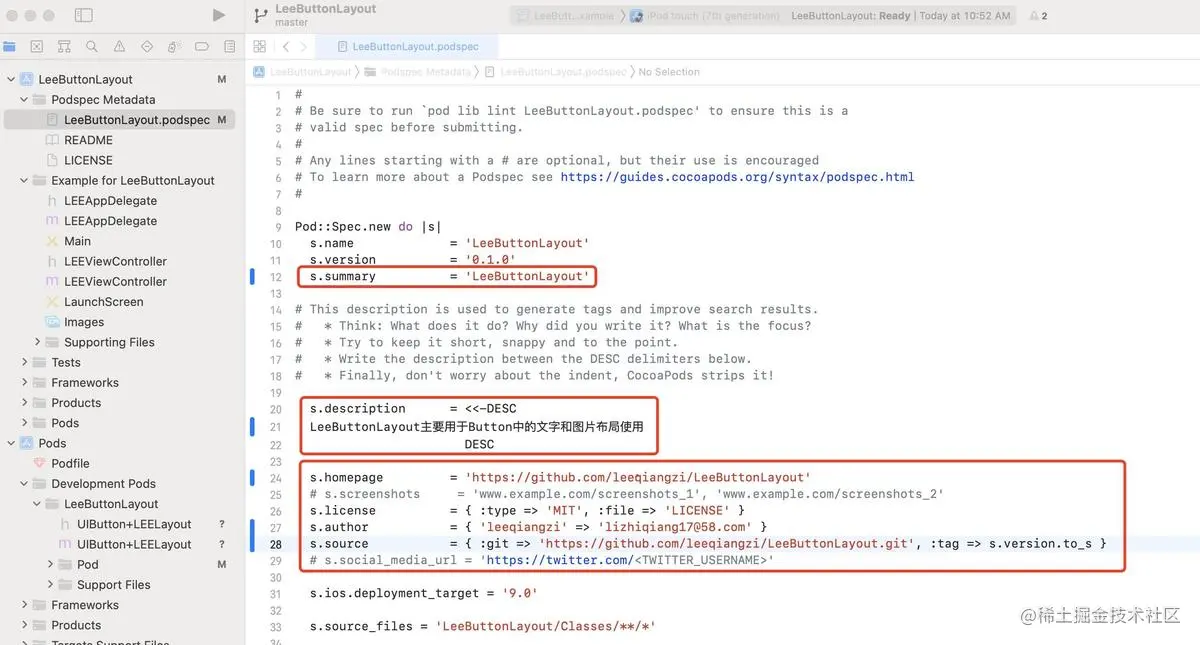Open the Images asset catalog
This screenshot has width=1200, height=645.
84,322
